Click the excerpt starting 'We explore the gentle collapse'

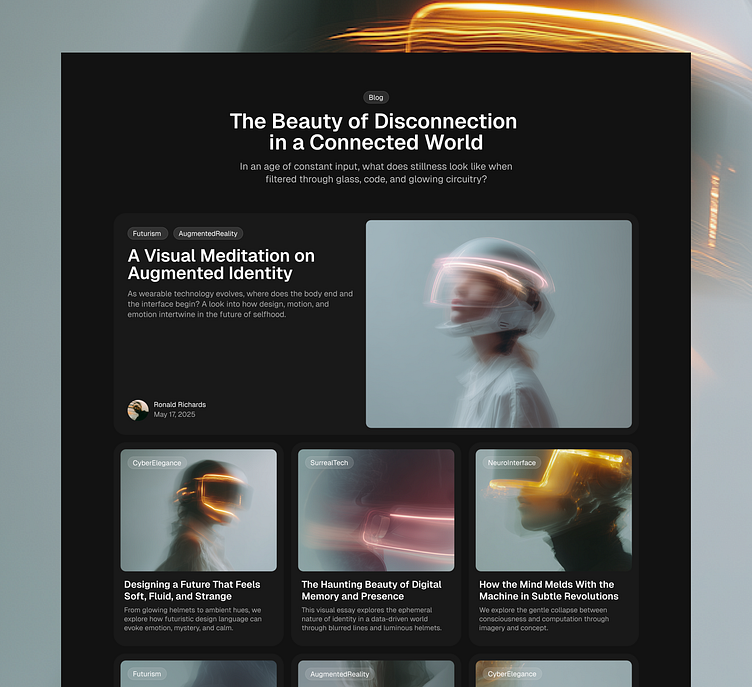coord(544,619)
